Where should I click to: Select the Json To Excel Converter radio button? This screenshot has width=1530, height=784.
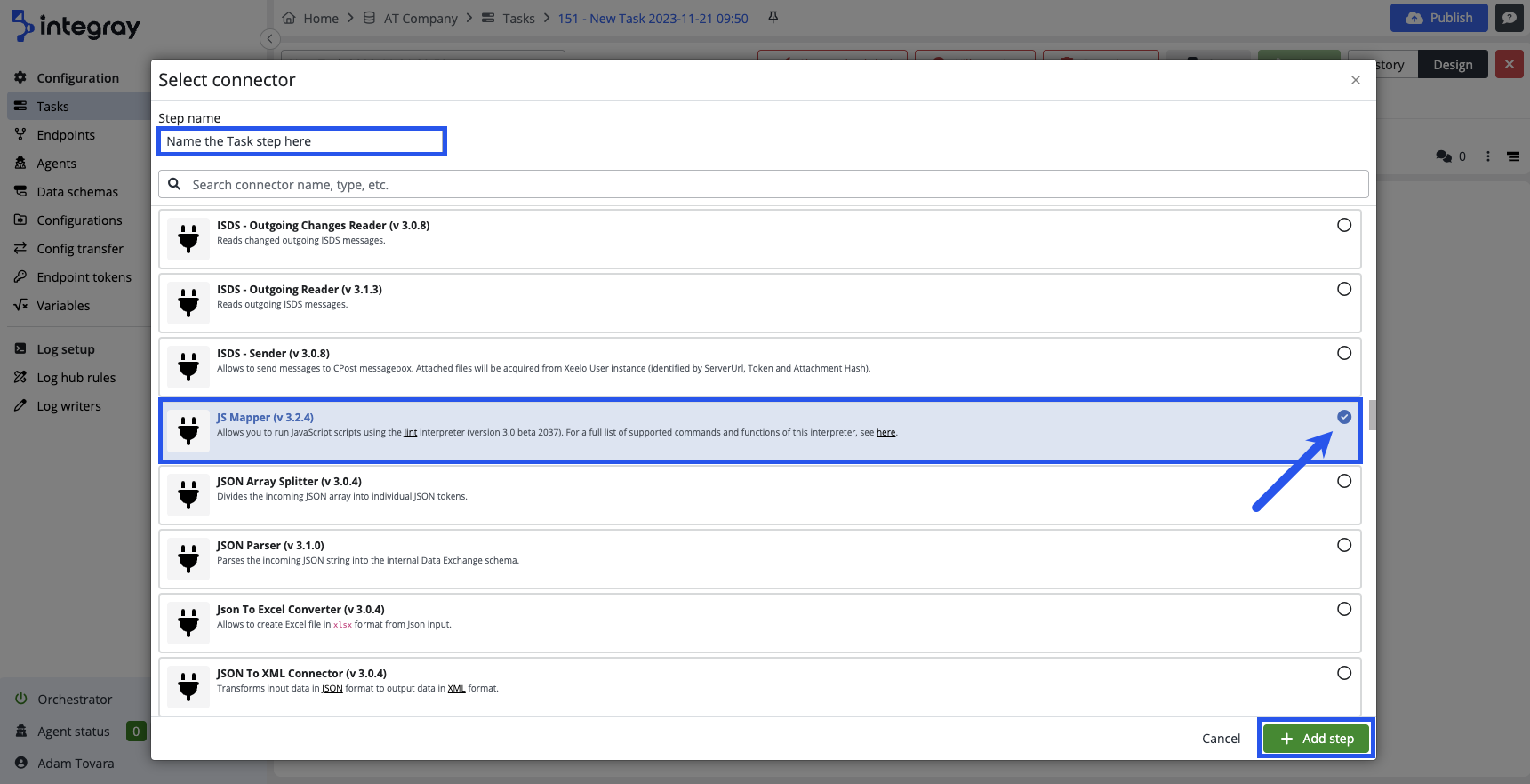[1343, 609]
